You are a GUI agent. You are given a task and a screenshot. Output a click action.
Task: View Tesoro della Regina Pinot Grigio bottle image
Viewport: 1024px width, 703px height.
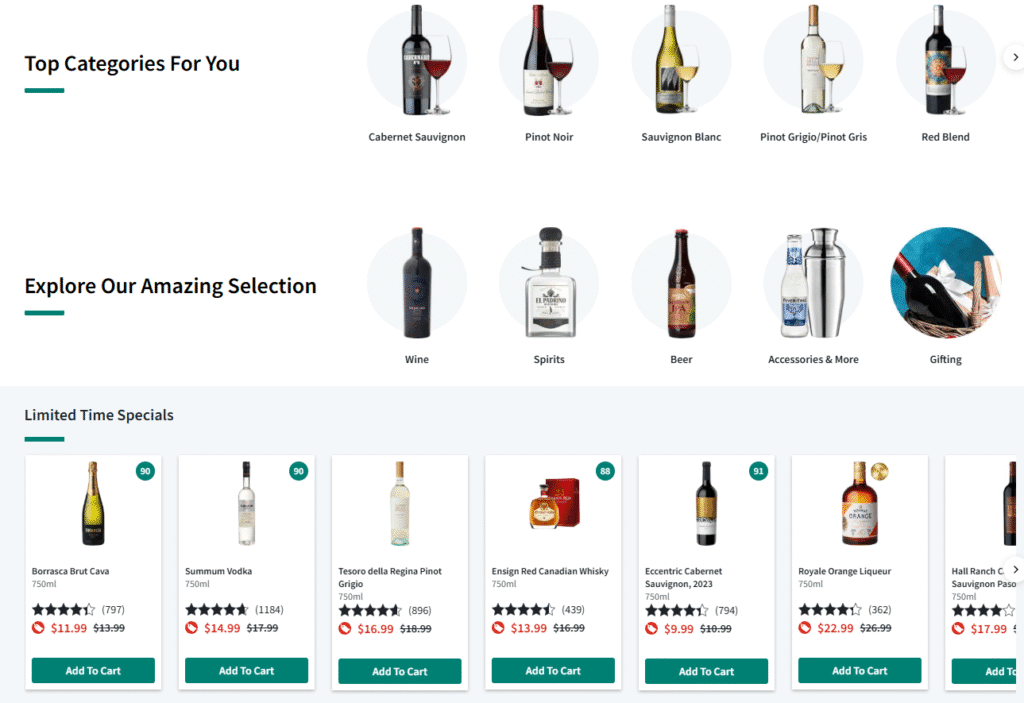(x=400, y=504)
